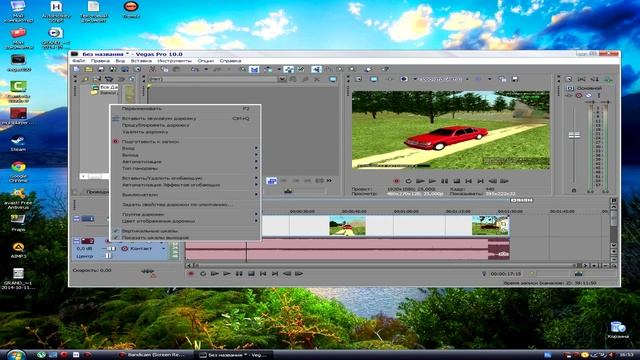This screenshot has width=640, height=360.
Task: Switch to Bandicam in the taskbar
Action: 152,355
